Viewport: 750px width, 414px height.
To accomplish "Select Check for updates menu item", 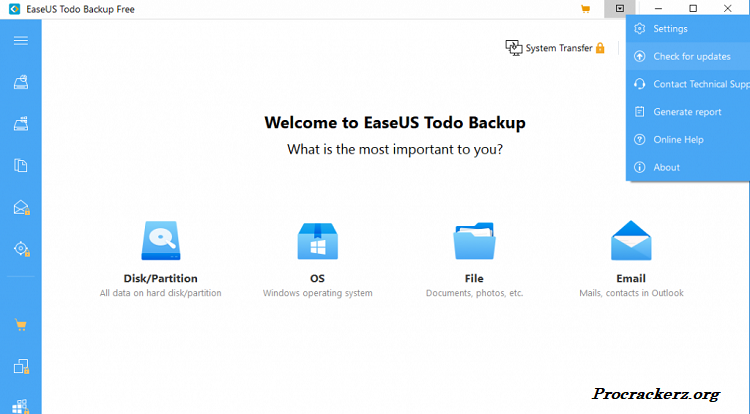I will [691, 57].
